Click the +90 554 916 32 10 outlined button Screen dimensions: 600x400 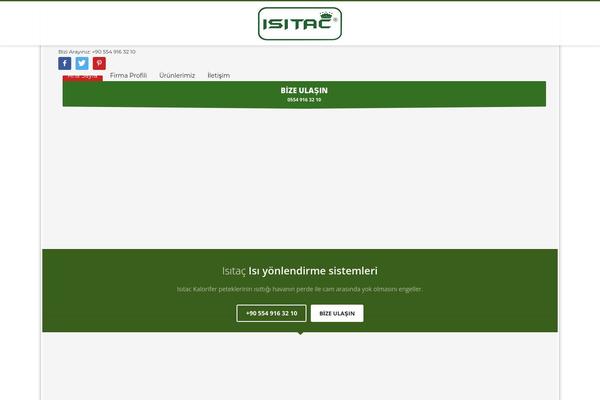point(271,313)
